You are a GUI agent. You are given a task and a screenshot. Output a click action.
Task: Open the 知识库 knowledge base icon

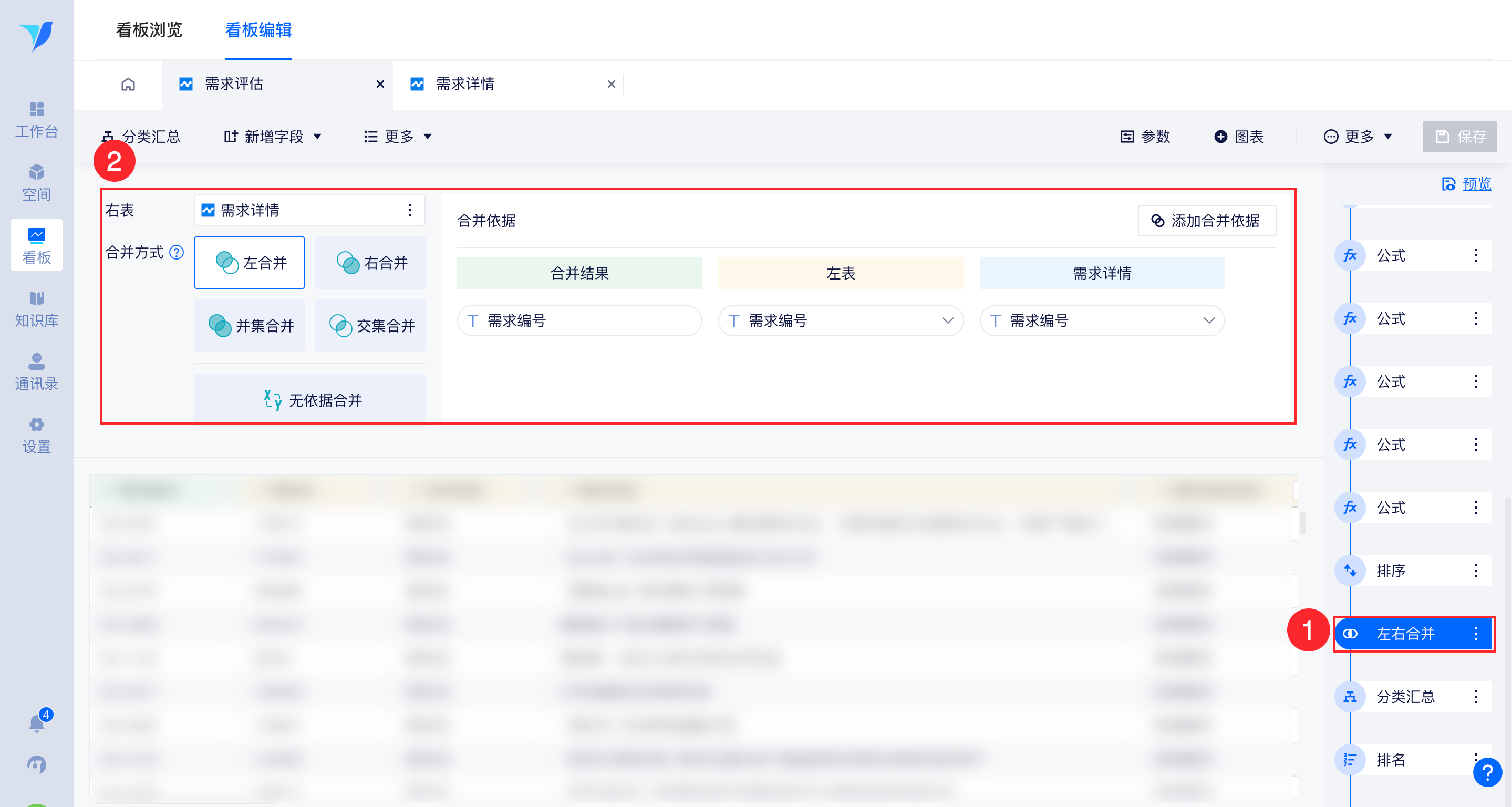(x=36, y=309)
